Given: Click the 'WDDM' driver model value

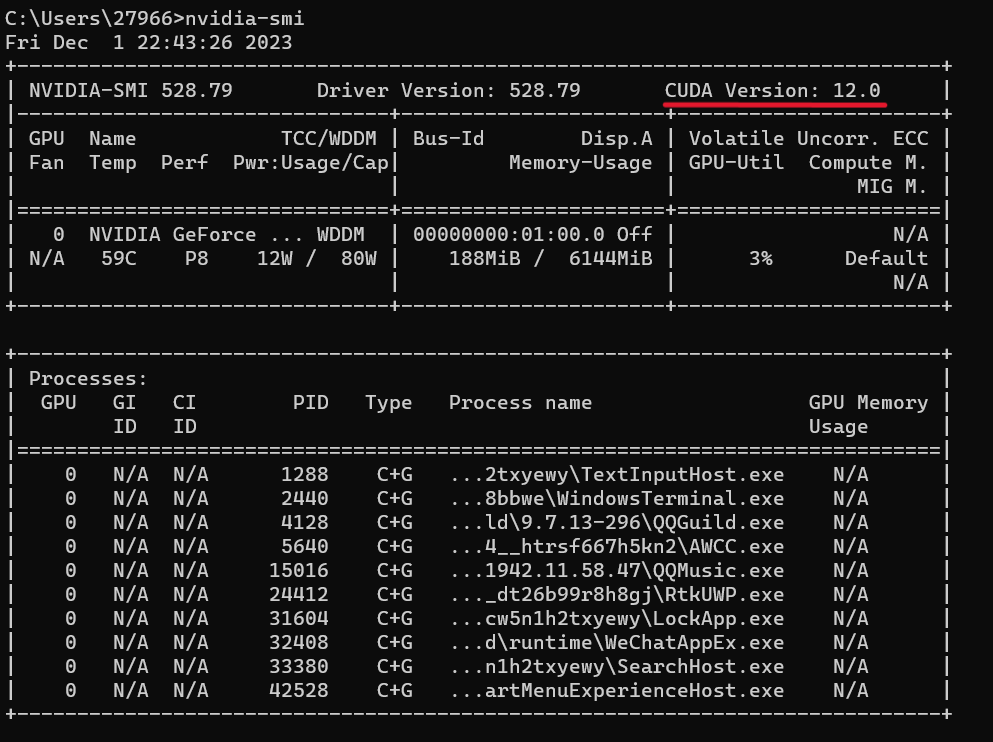Looking at the screenshot, I should [341, 235].
